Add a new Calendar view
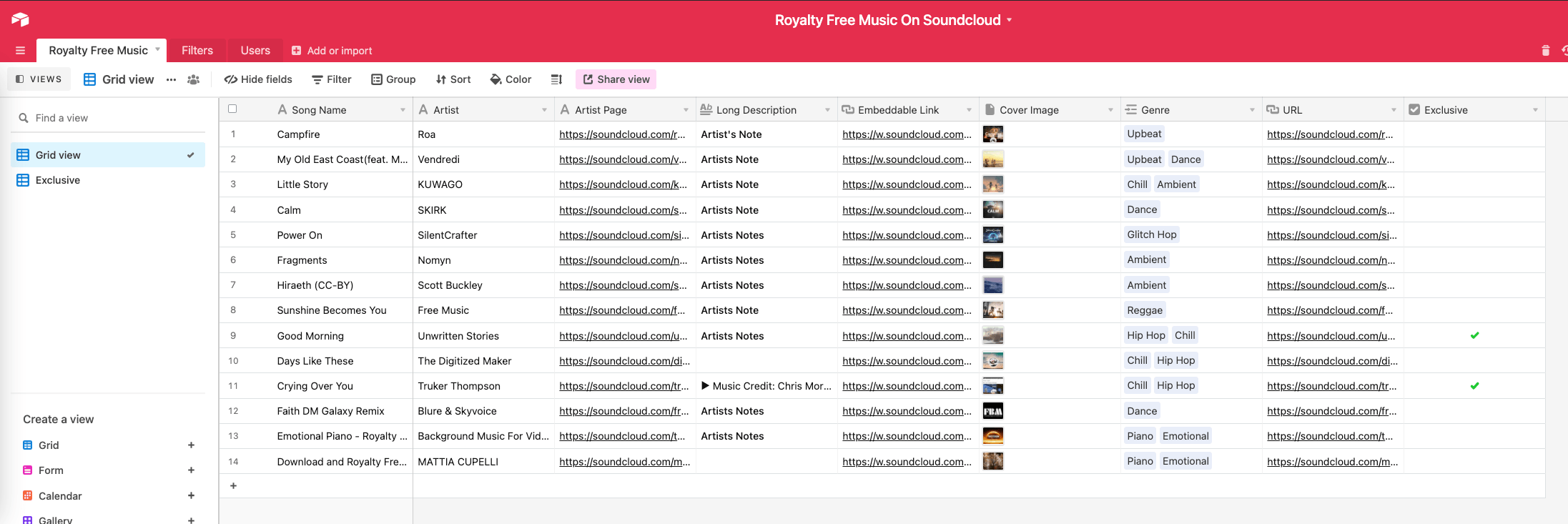This screenshot has height=524, width=1568. tap(191, 496)
